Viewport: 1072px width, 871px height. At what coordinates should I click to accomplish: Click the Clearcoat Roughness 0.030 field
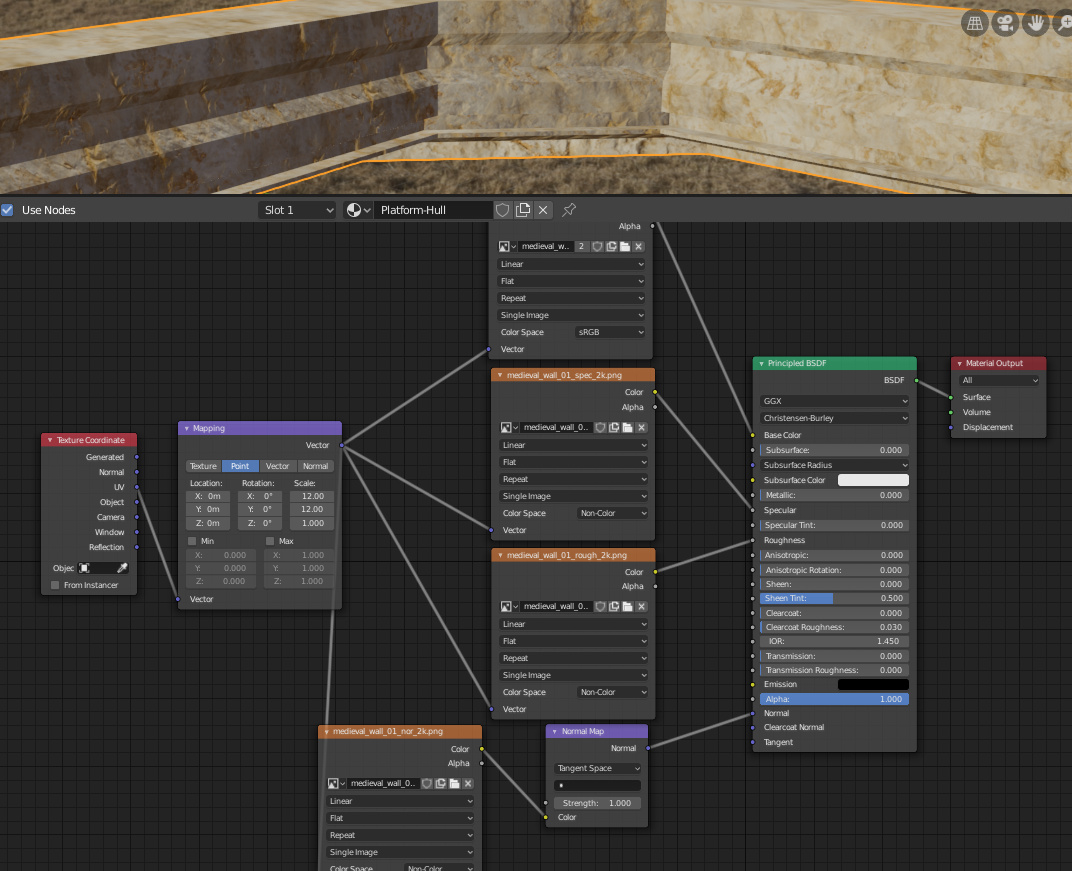[x=834, y=627]
